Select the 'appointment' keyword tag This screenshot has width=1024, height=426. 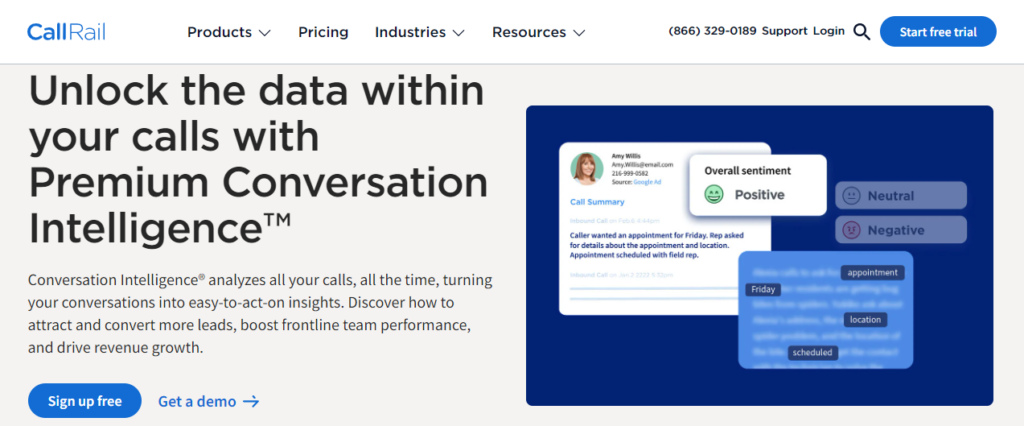point(873,272)
